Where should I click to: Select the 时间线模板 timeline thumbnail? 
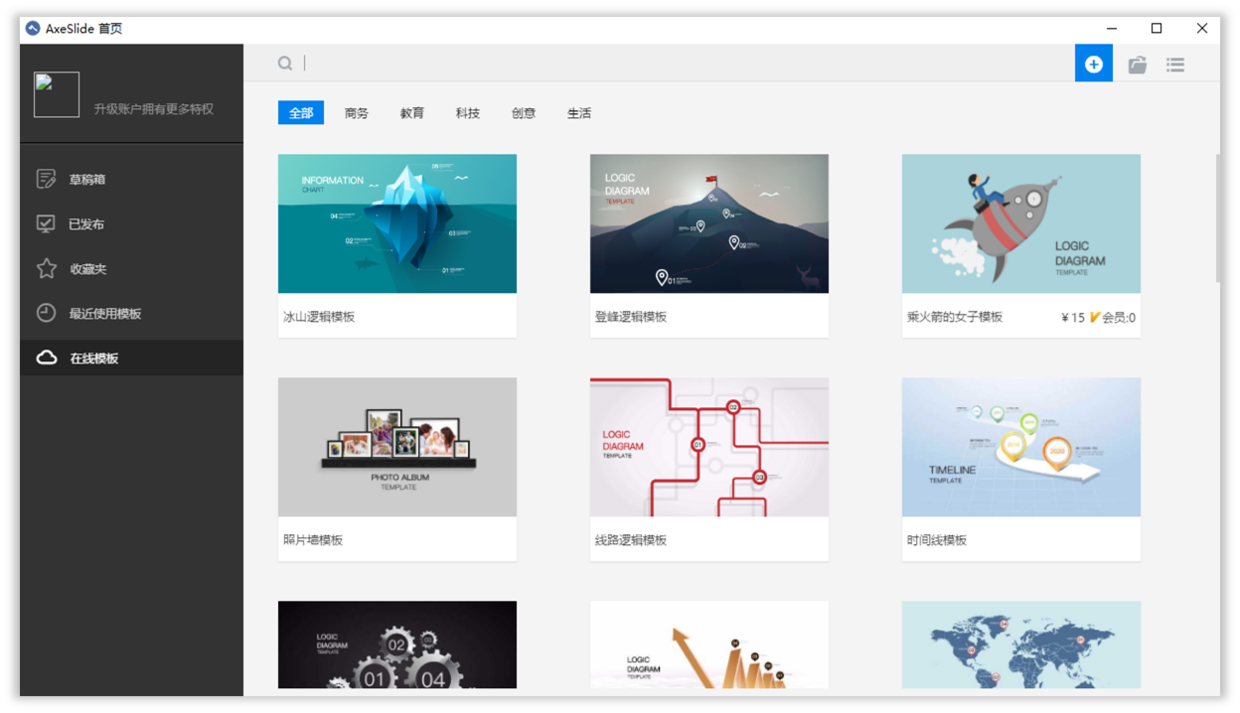click(x=1021, y=447)
